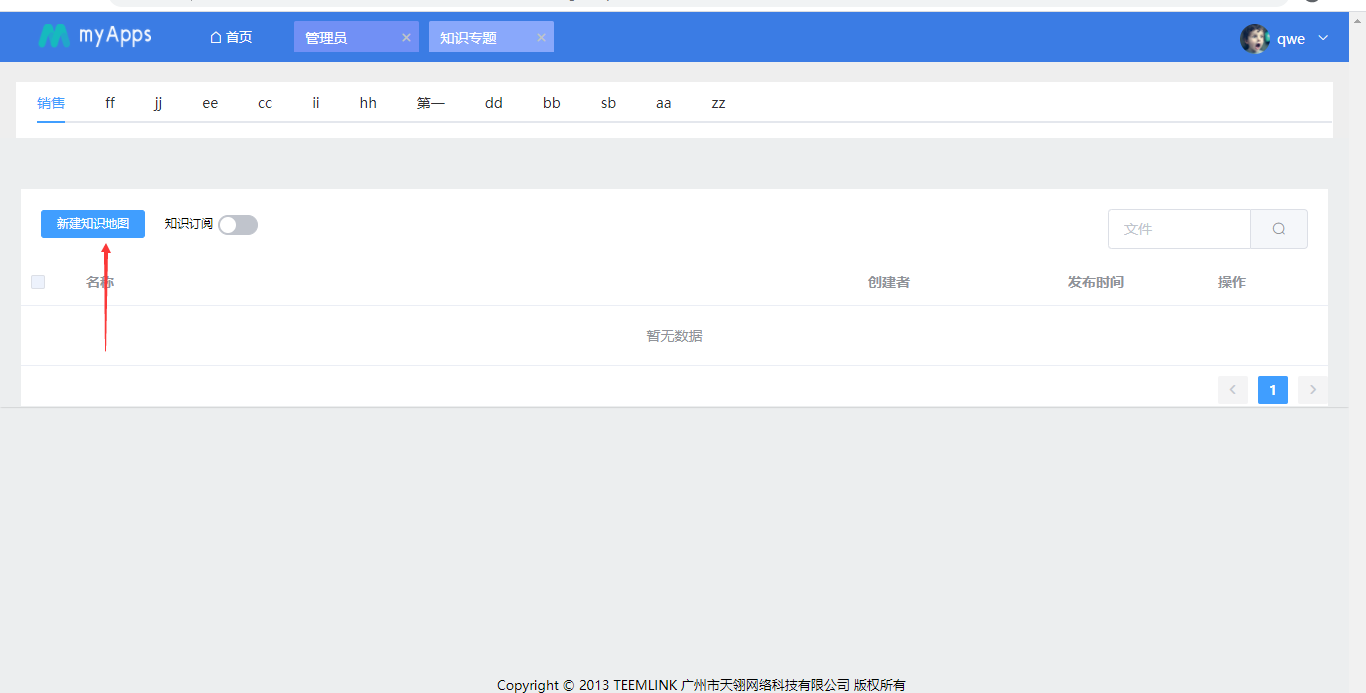The height and width of the screenshot is (693, 1366).
Task: Click the myApps logo icon
Action: [54, 36]
